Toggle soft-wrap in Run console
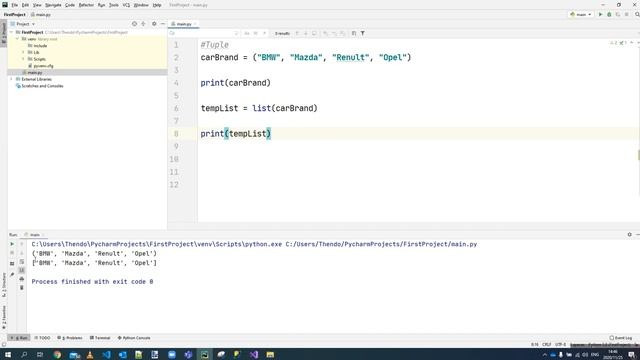The image size is (640, 360). tap(22, 261)
